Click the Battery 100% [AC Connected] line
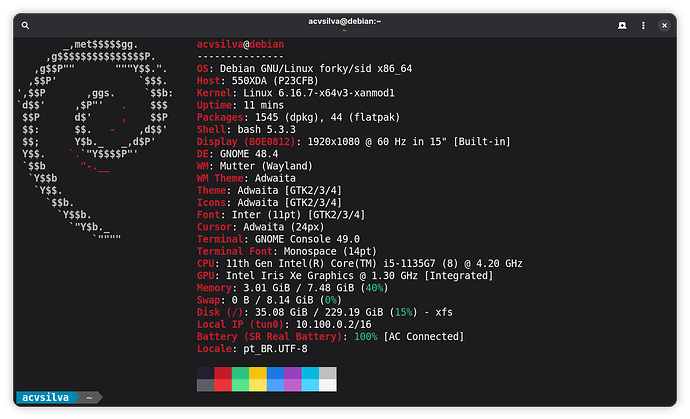This screenshot has width=690, height=419. pyautogui.click(x=330, y=337)
